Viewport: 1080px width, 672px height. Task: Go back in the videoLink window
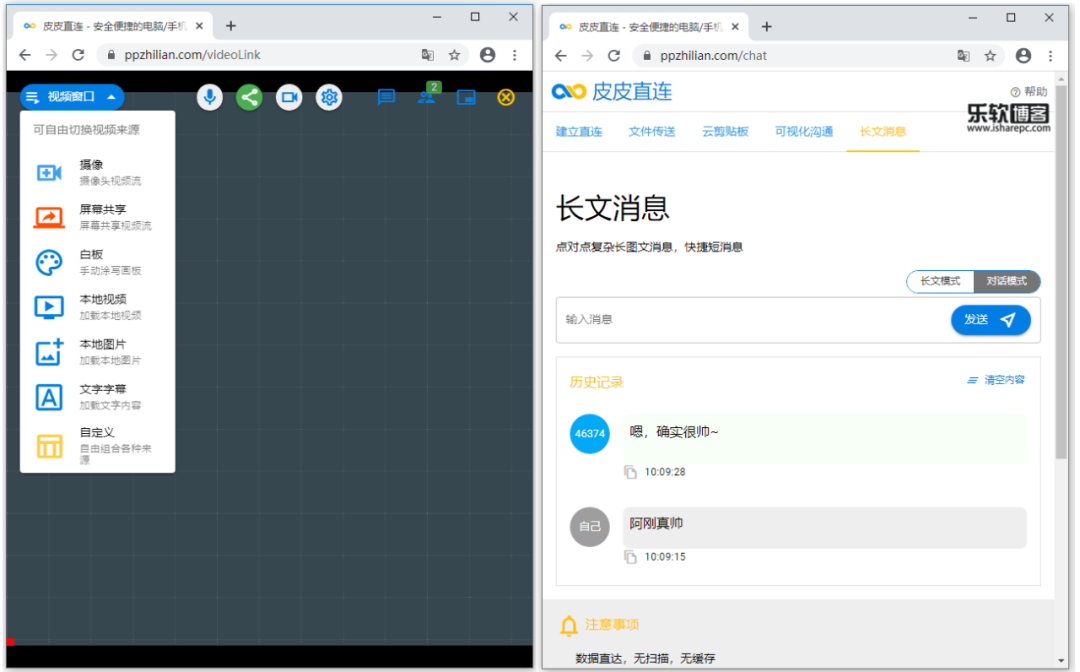(25, 54)
